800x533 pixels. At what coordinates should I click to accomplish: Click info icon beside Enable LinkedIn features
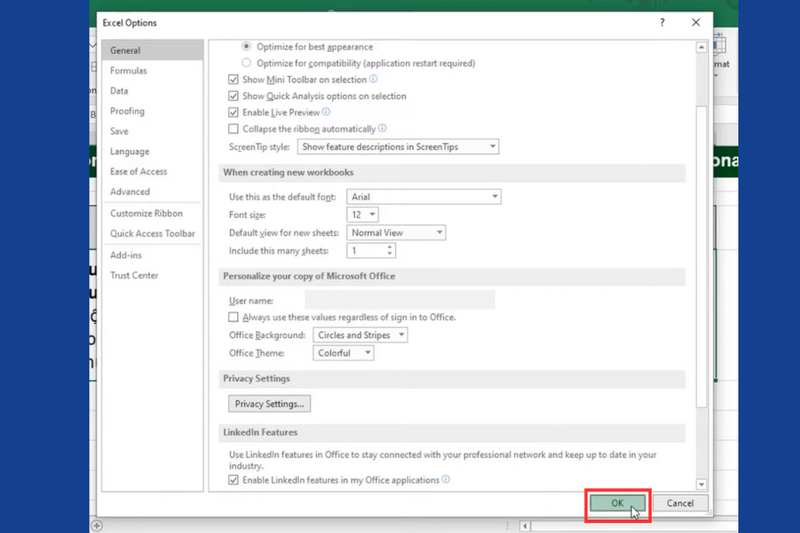tap(446, 479)
